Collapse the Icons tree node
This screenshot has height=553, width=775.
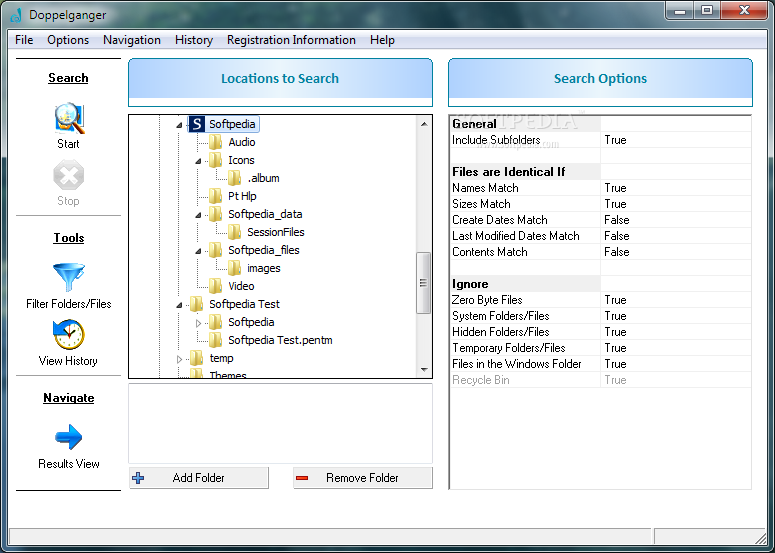coord(198,161)
